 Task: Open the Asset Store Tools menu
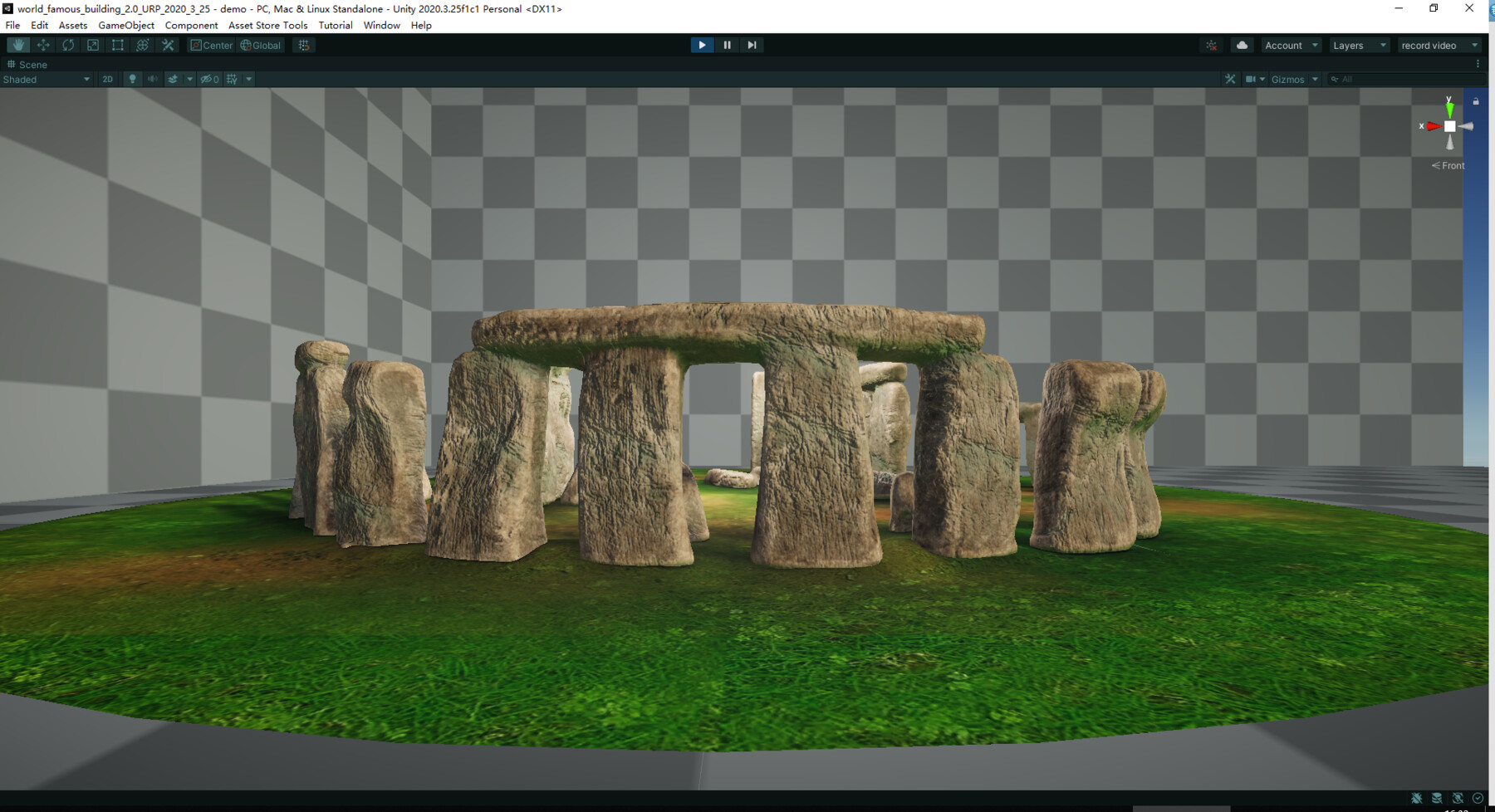click(x=267, y=25)
